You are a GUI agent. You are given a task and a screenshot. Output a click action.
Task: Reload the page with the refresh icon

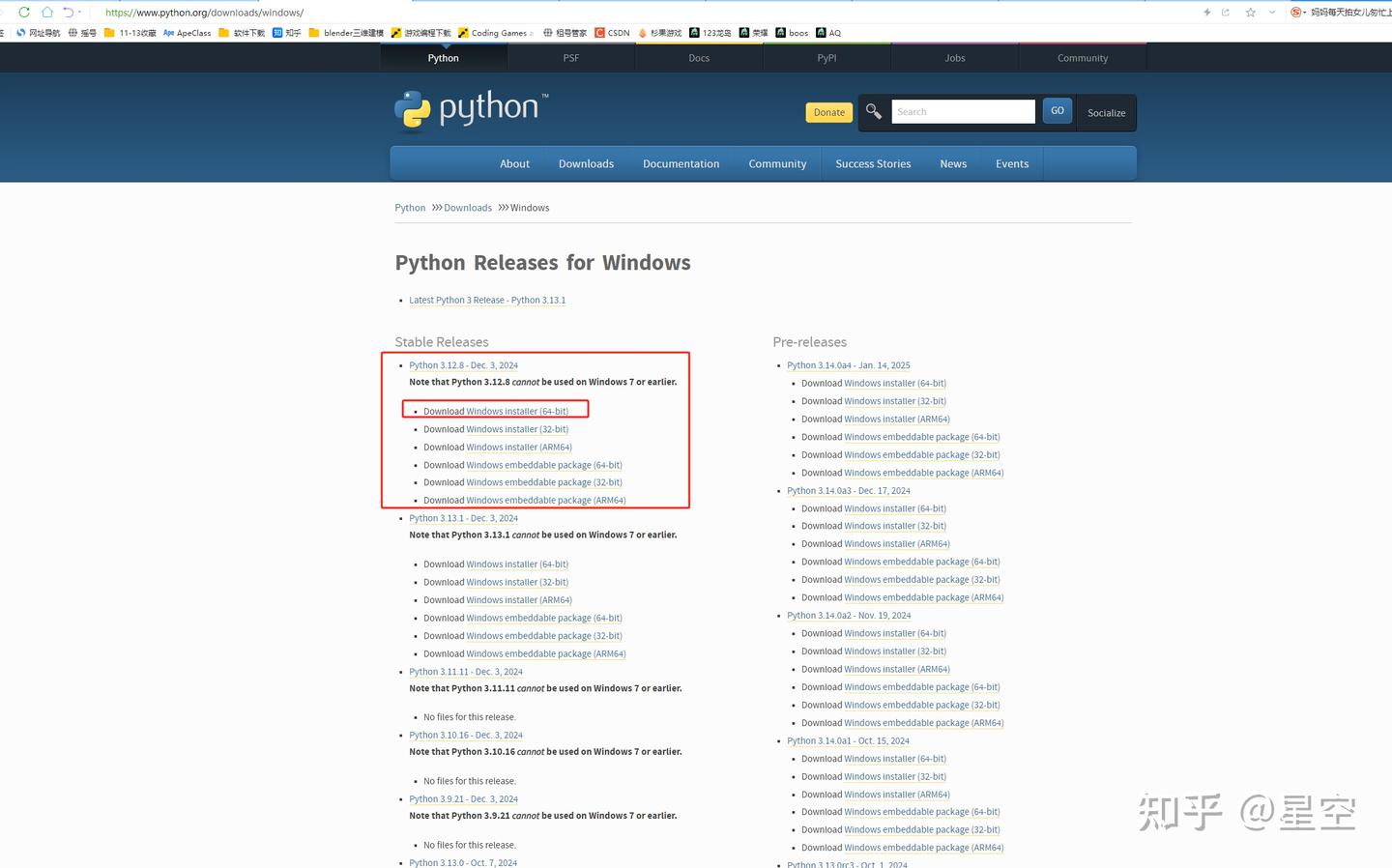(x=23, y=12)
